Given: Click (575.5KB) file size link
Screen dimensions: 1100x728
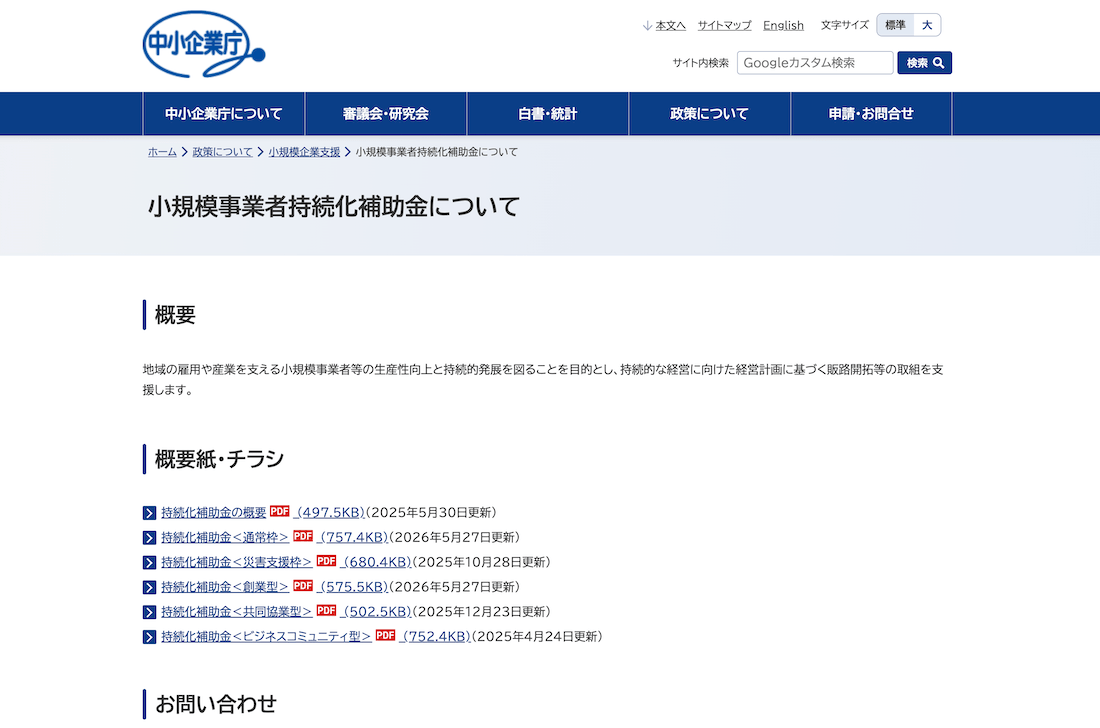Looking at the screenshot, I should tap(352, 587).
